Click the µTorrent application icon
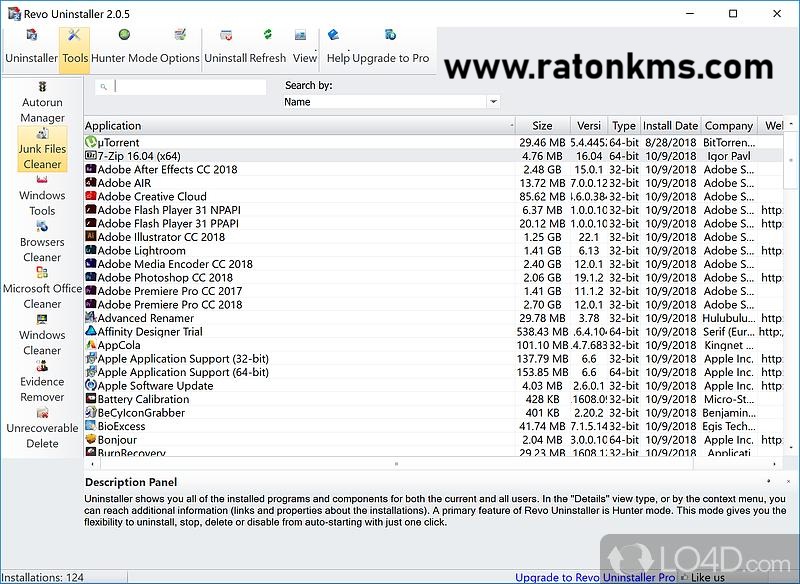 pos(91,142)
